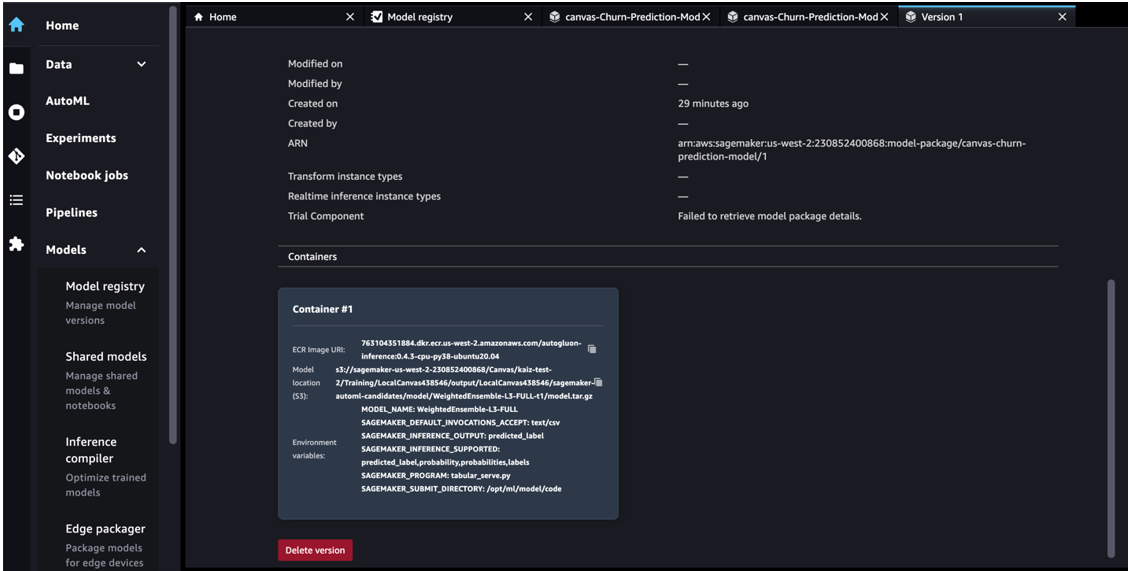Viewport: 1132px width, 571px height.
Task: Open extensions puzzle icon
Action: click(16, 244)
